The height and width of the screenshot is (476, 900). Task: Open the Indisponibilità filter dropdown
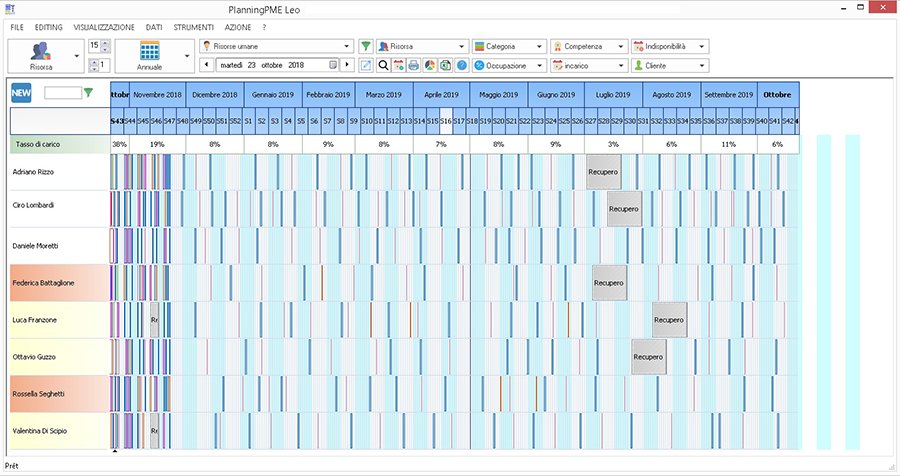point(702,46)
